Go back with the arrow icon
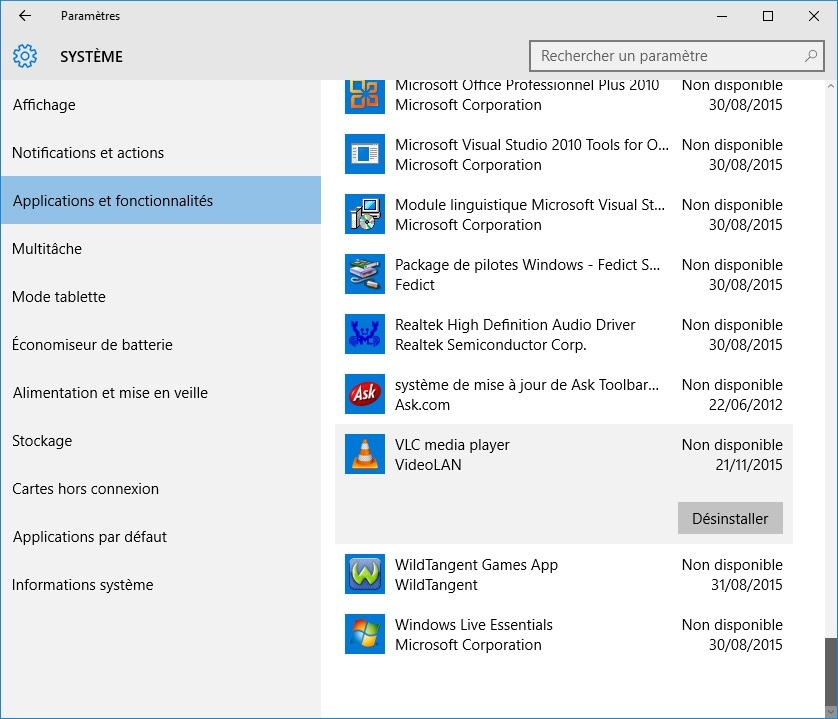The height and width of the screenshot is (719, 838). pyautogui.click(x=25, y=16)
